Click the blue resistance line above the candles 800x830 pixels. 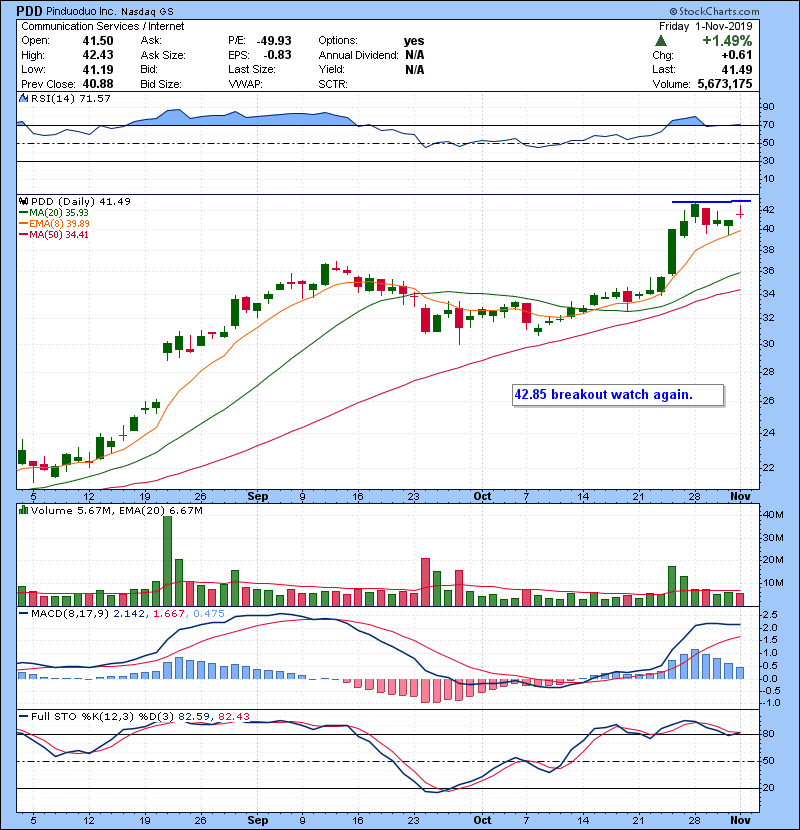coord(711,201)
